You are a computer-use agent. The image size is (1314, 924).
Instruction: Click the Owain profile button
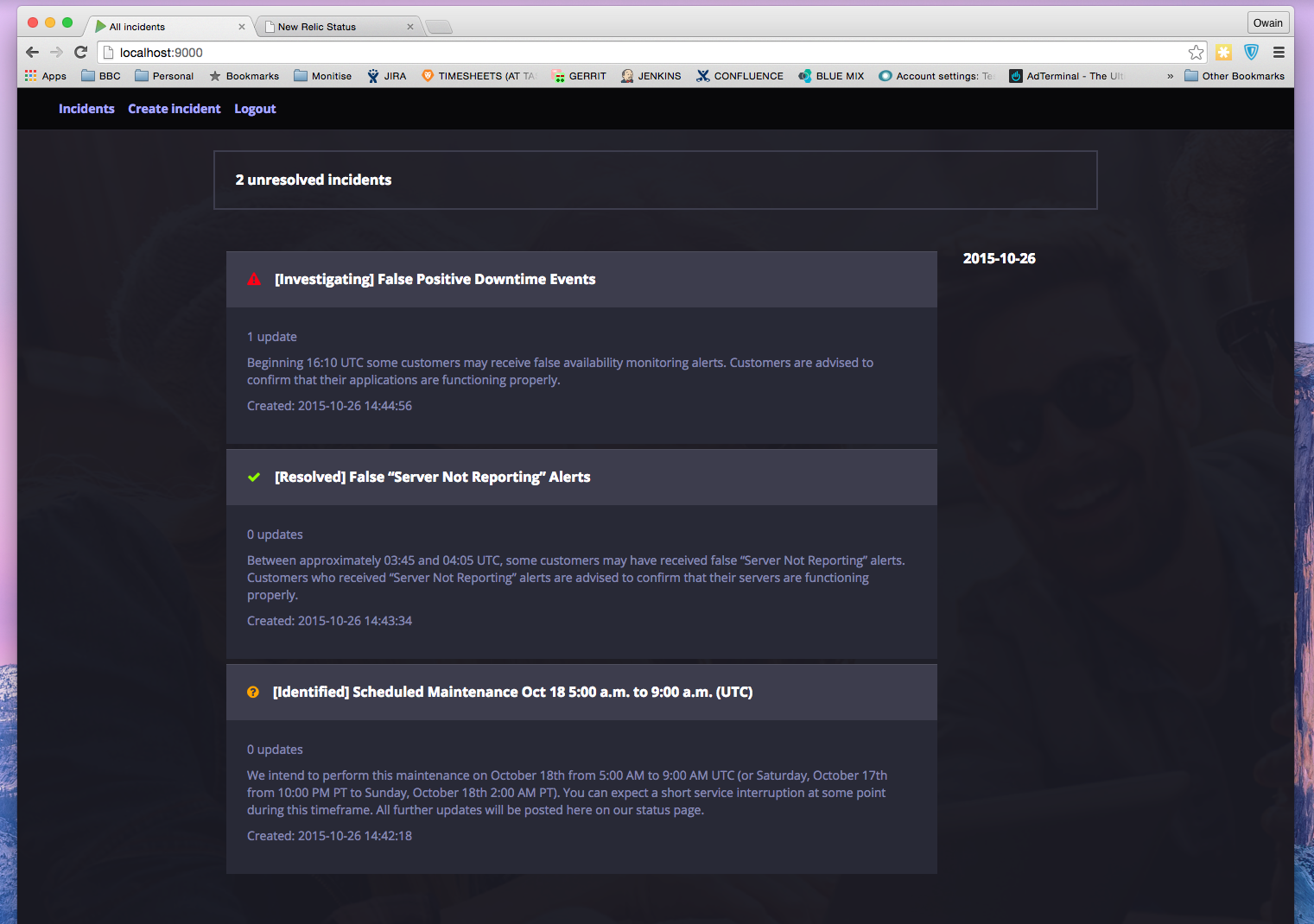coord(1268,23)
